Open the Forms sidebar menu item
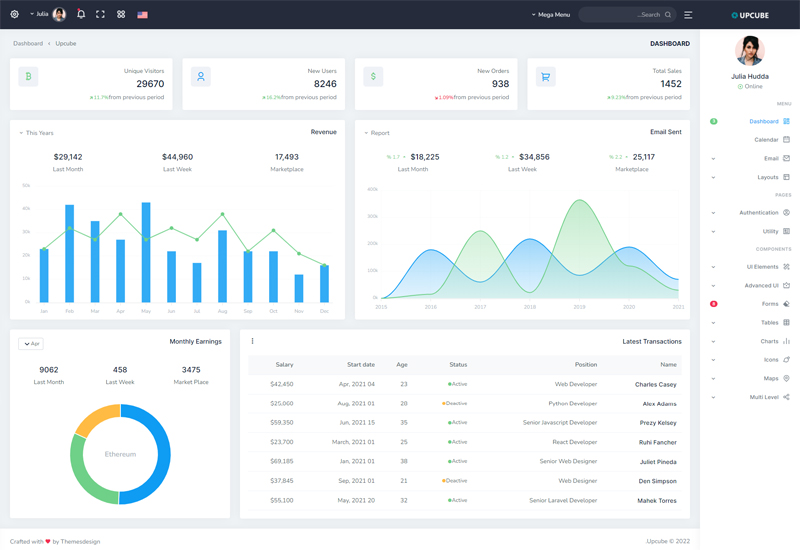The height and width of the screenshot is (550, 800). pyautogui.click(x=769, y=304)
